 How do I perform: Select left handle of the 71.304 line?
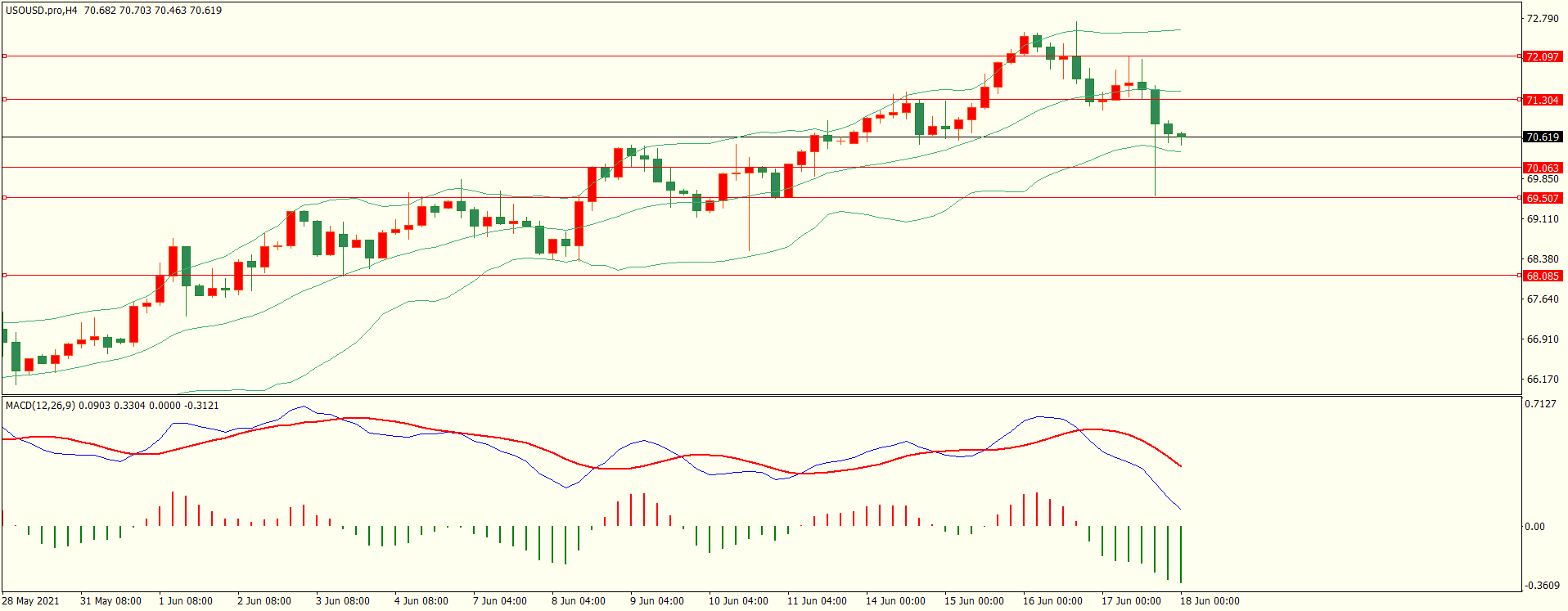pyautogui.click(x=5, y=100)
